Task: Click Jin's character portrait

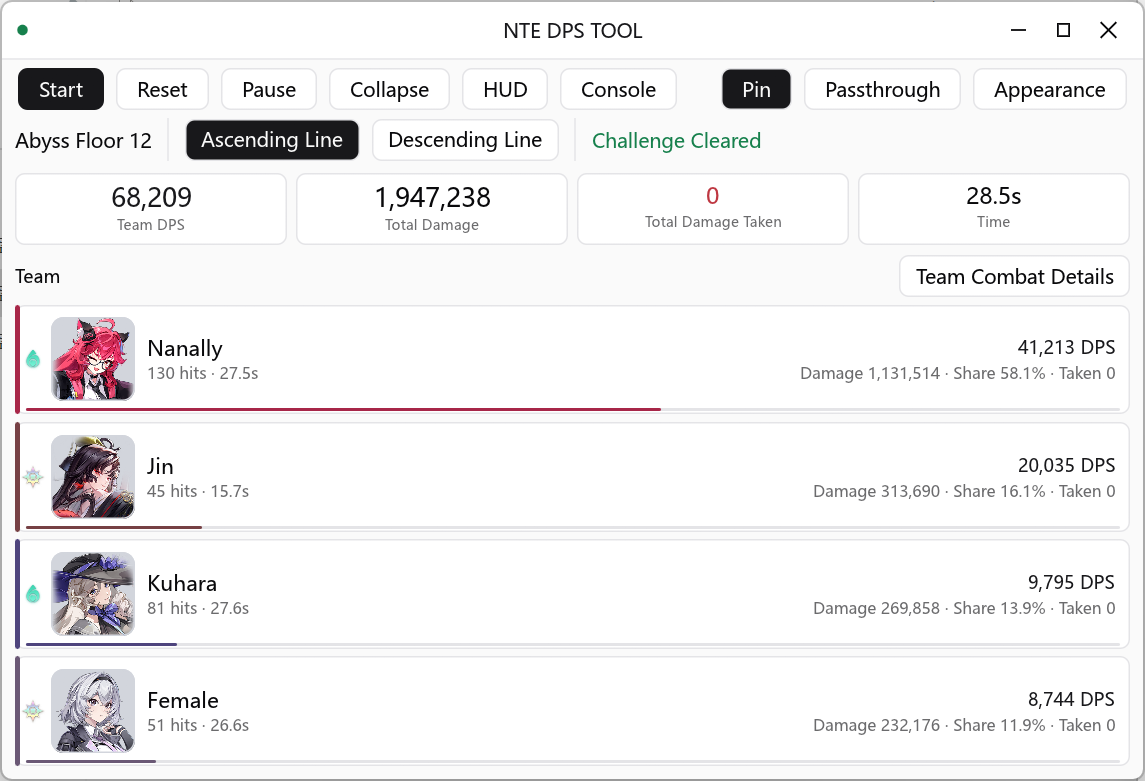Action: [93, 477]
